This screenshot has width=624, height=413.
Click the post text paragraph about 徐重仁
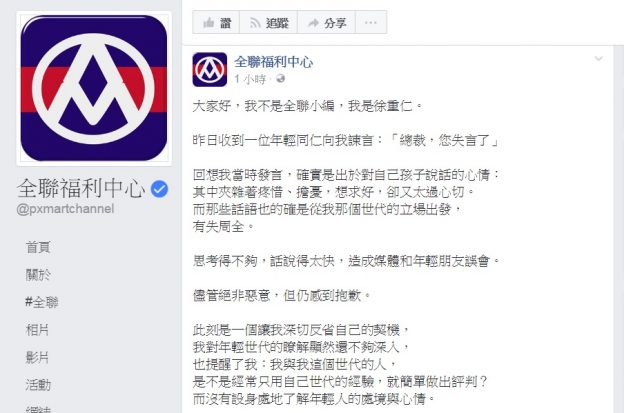[x=307, y=106]
